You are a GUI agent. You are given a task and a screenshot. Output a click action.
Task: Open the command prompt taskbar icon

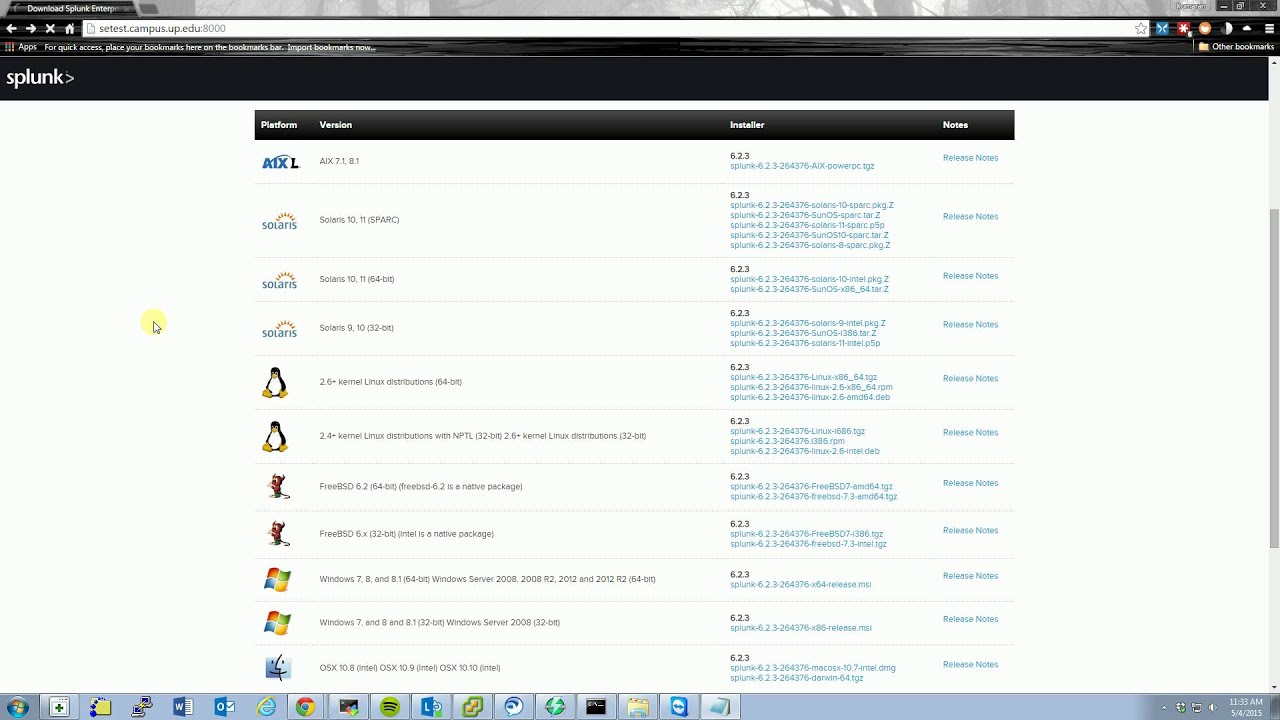click(596, 707)
